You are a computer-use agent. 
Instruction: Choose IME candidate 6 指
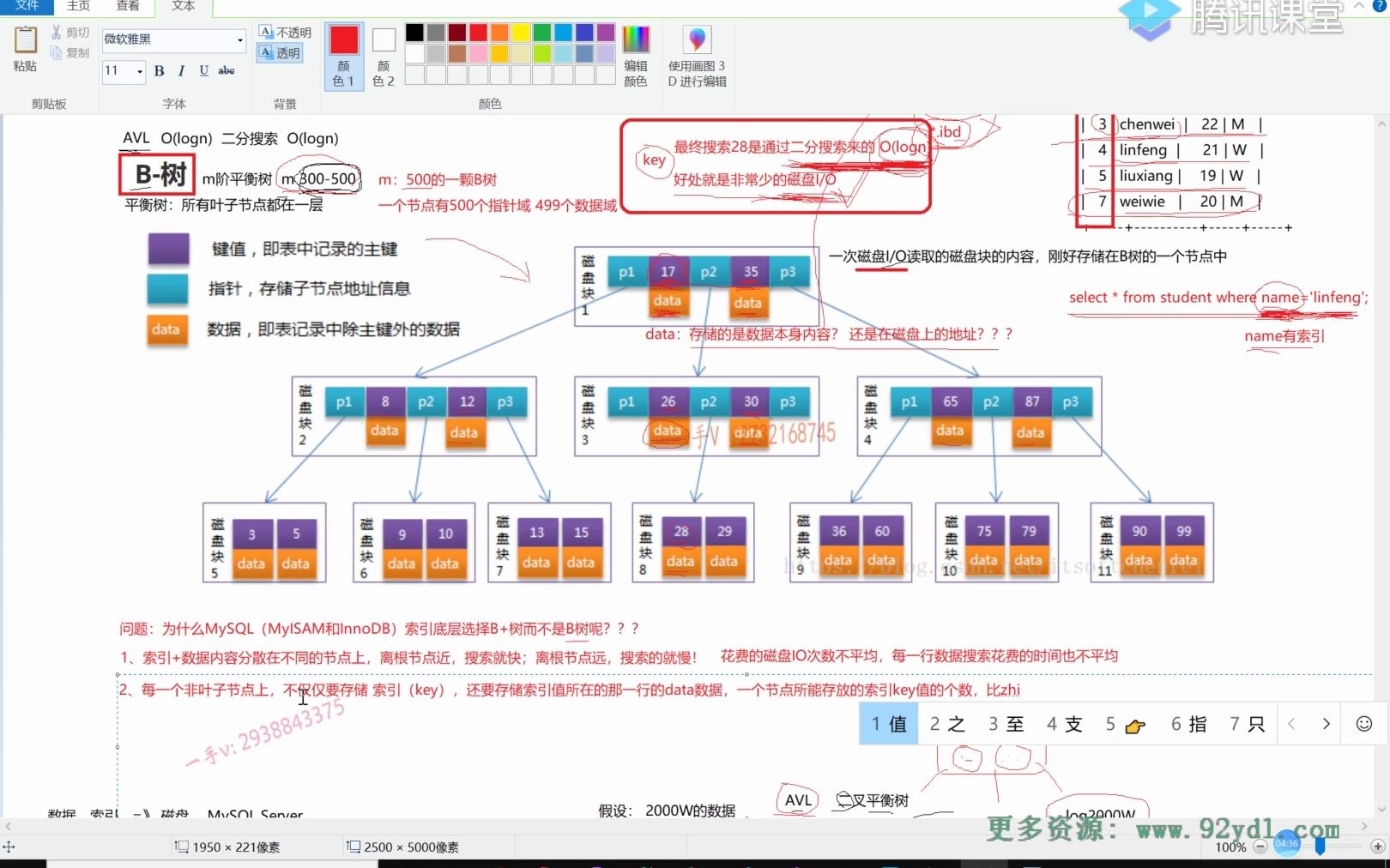(1188, 724)
